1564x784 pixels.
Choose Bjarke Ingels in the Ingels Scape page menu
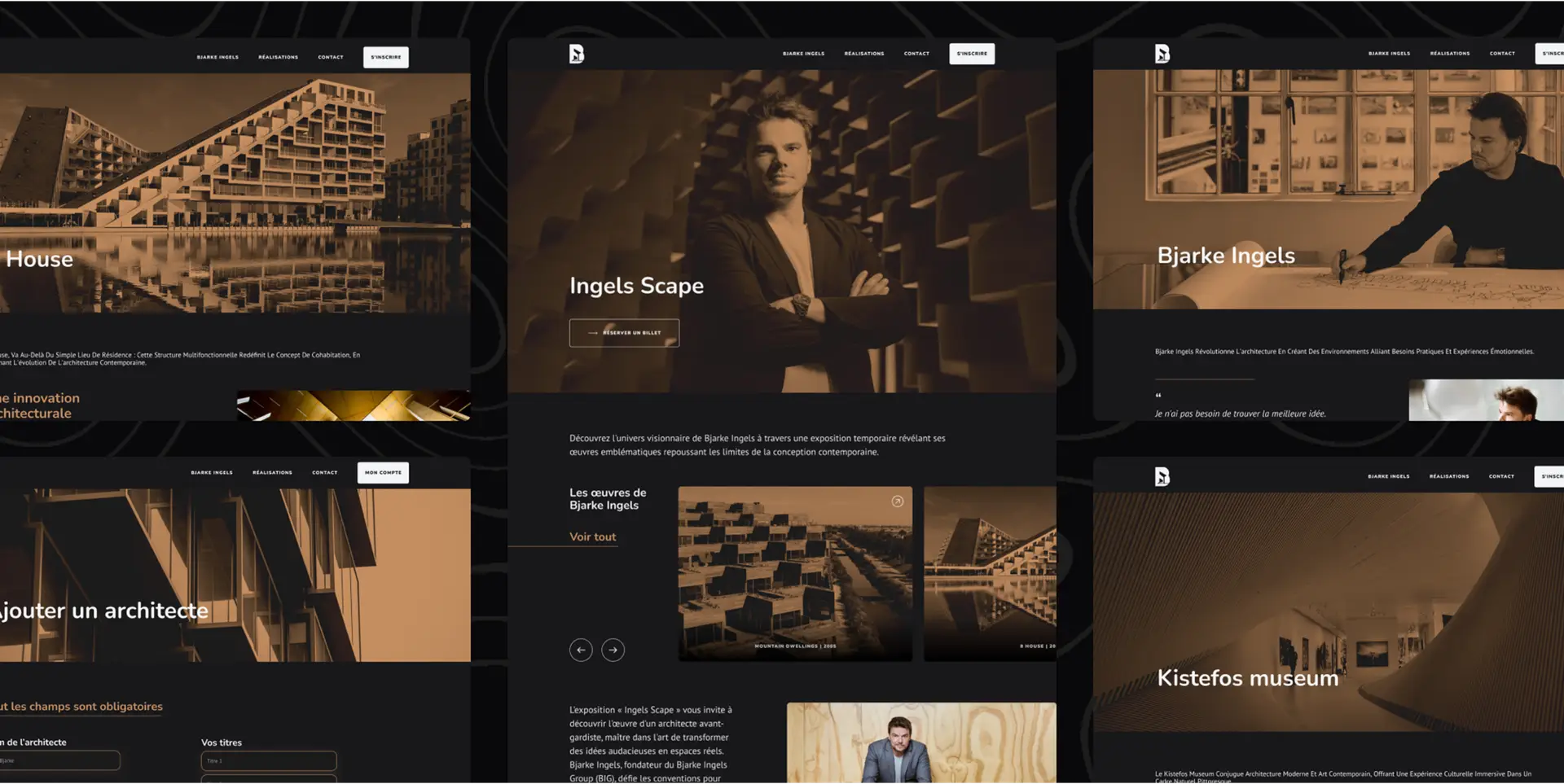[803, 54]
